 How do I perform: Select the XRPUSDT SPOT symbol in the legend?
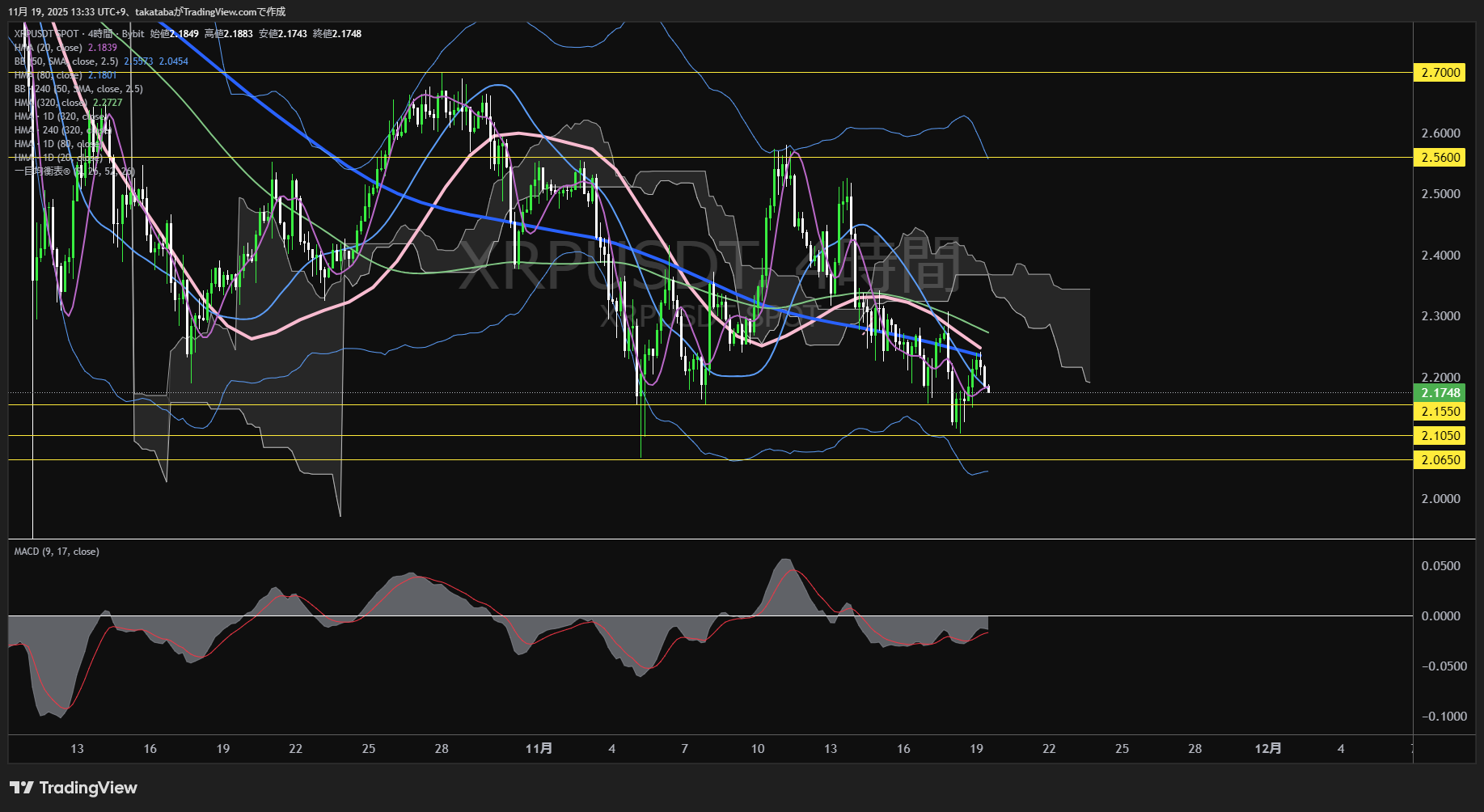44,34
